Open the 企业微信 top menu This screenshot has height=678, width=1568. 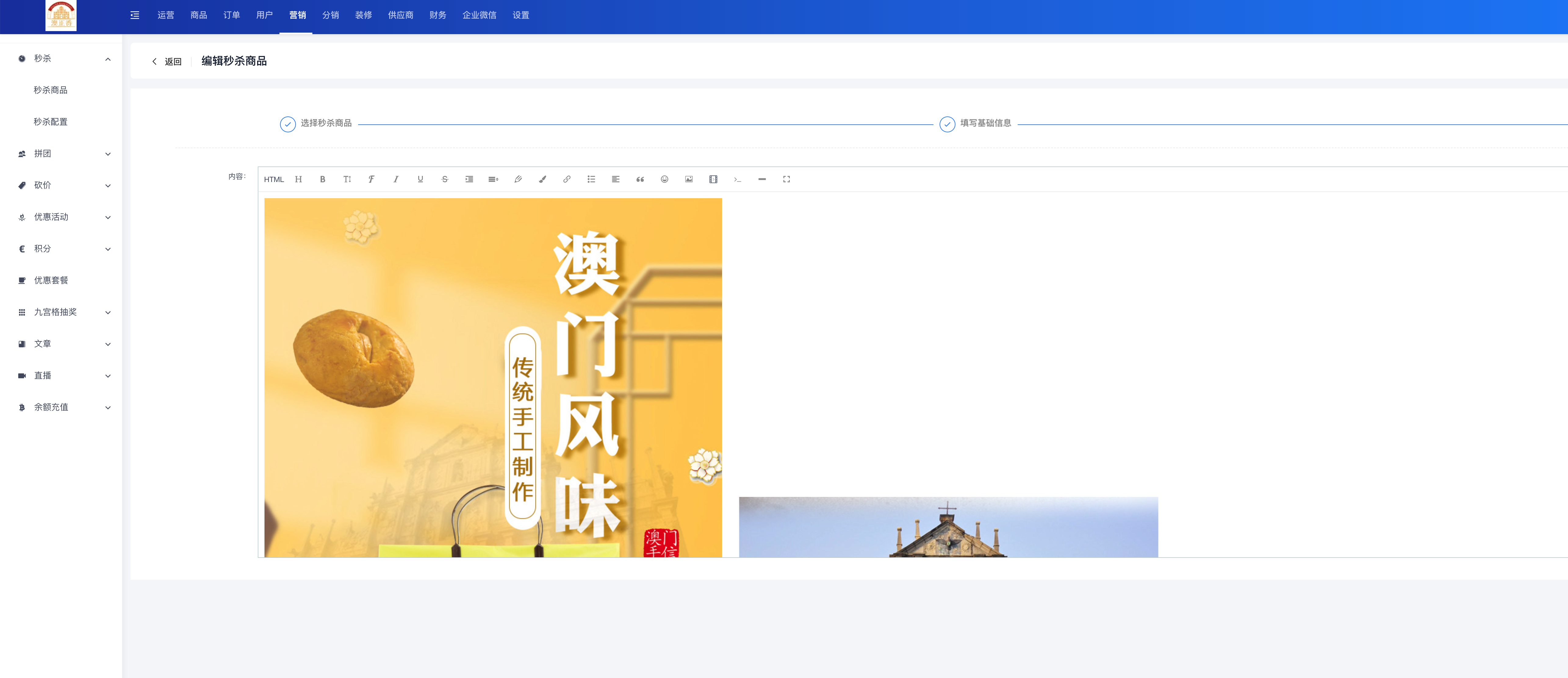click(x=479, y=15)
